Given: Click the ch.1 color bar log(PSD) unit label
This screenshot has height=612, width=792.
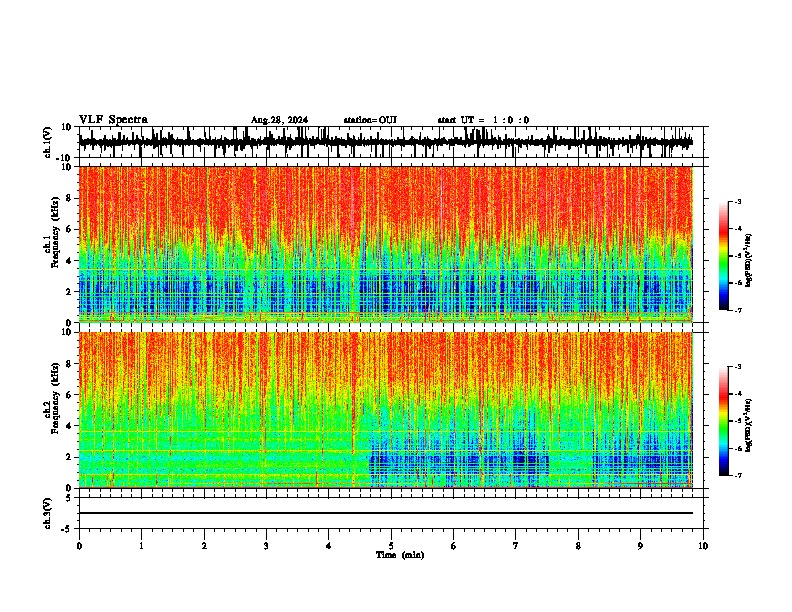Looking at the screenshot, I should (x=749, y=261).
